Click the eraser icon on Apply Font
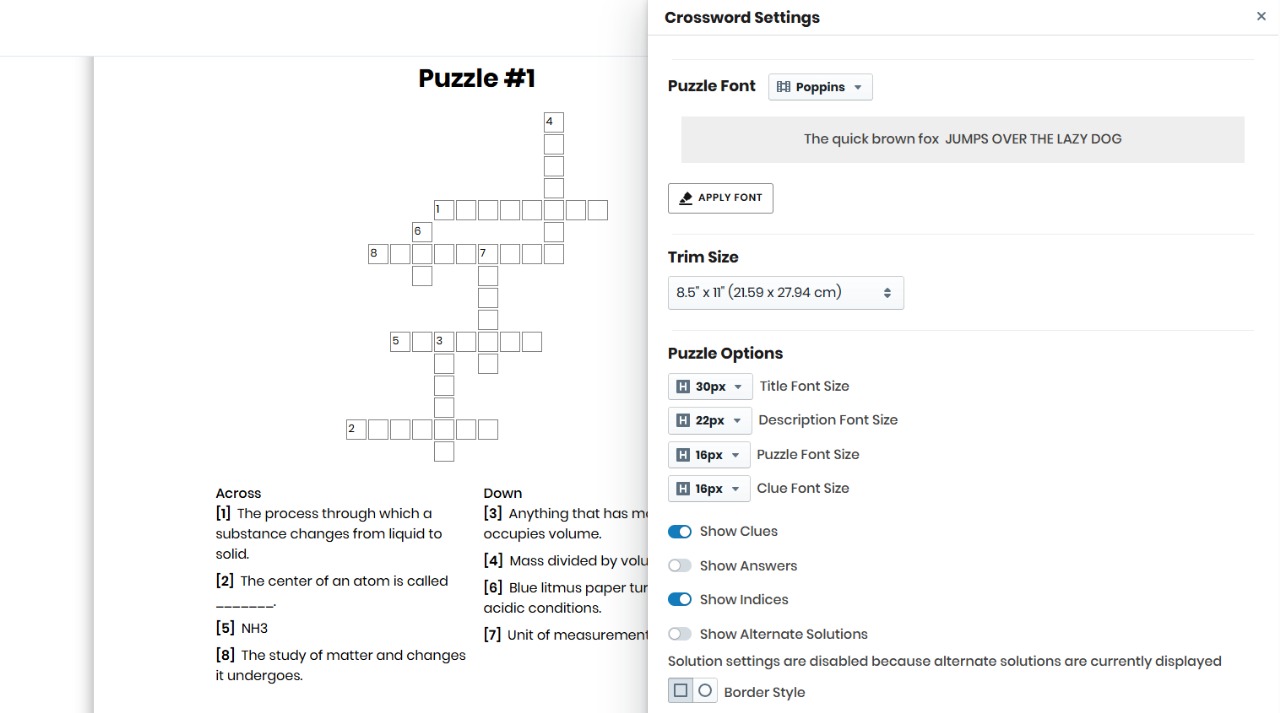The width and height of the screenshot is (1280, 713). [x=686, y=198]
